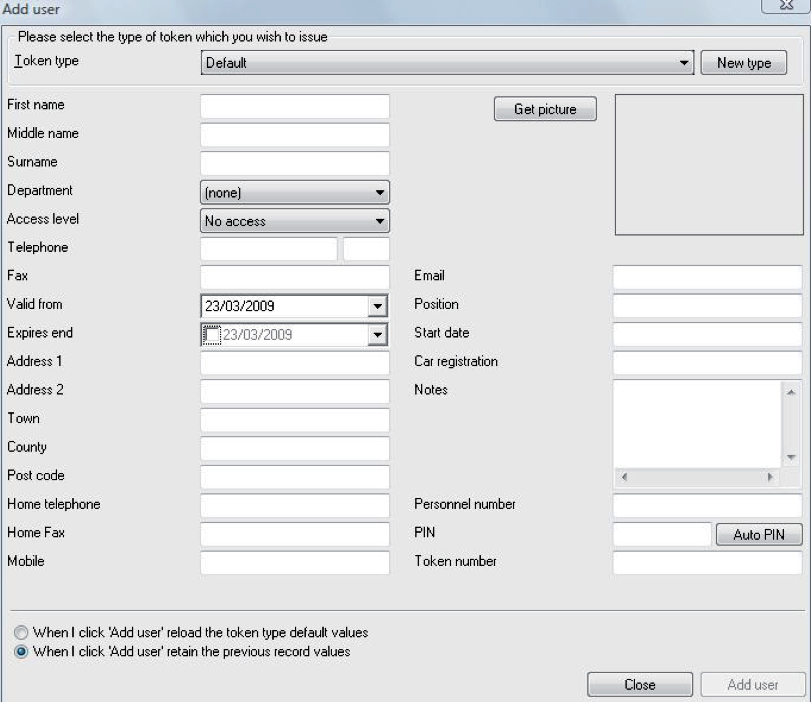Select reload token type default values option
The image size is (811, 702).
[19, 631]
